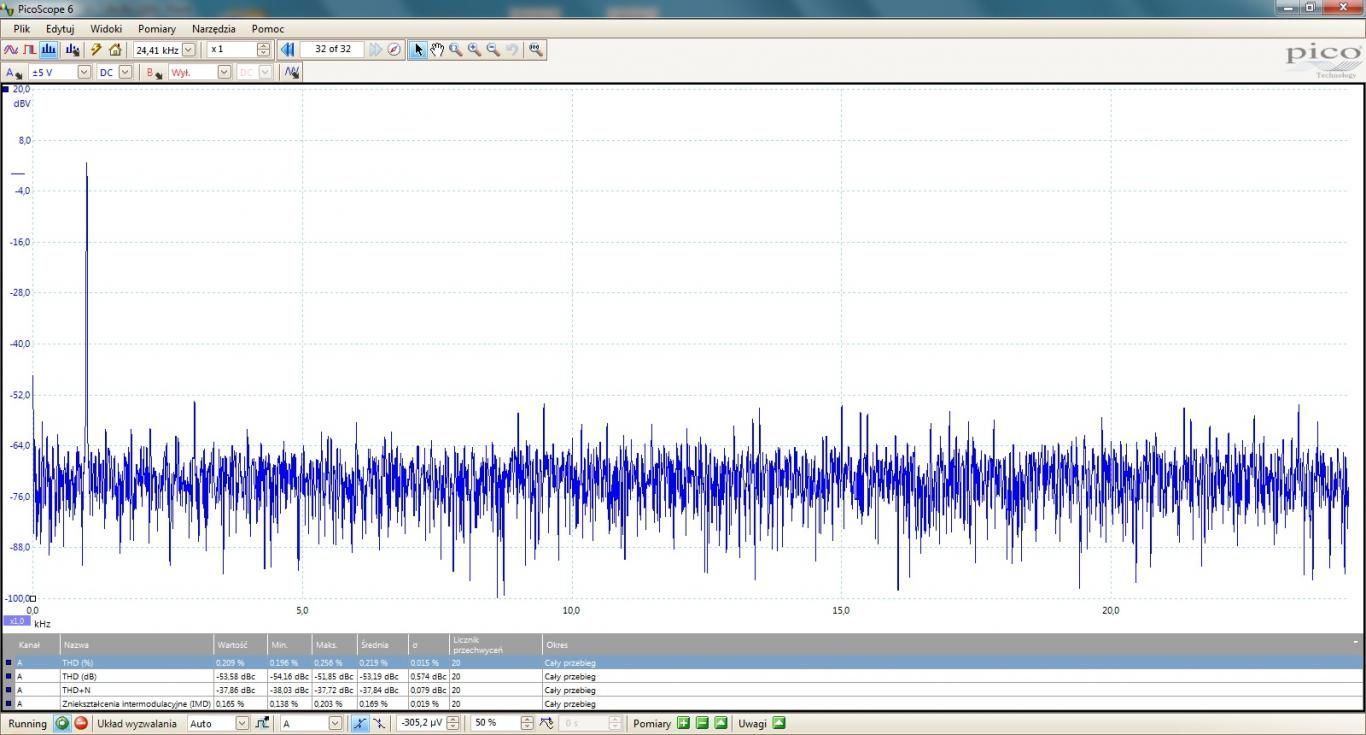Open the buffer navigator compass icon
The width and height of the screenshot is (1366, 735).
[394, 49]
